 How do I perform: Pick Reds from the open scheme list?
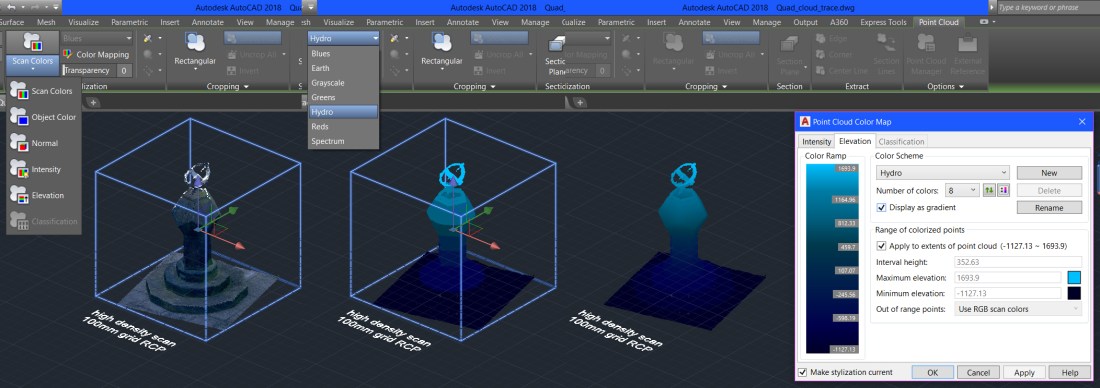coord(343,127)
